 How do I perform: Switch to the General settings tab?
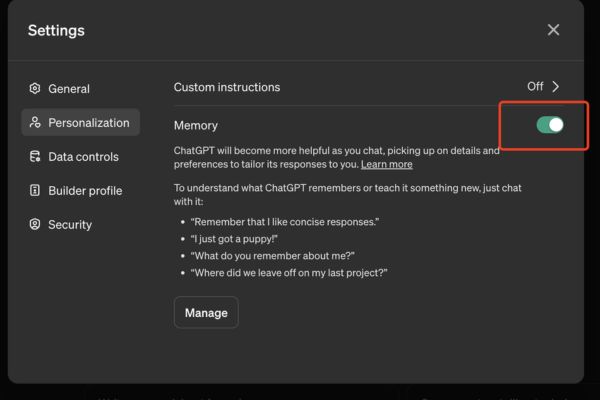69,89
